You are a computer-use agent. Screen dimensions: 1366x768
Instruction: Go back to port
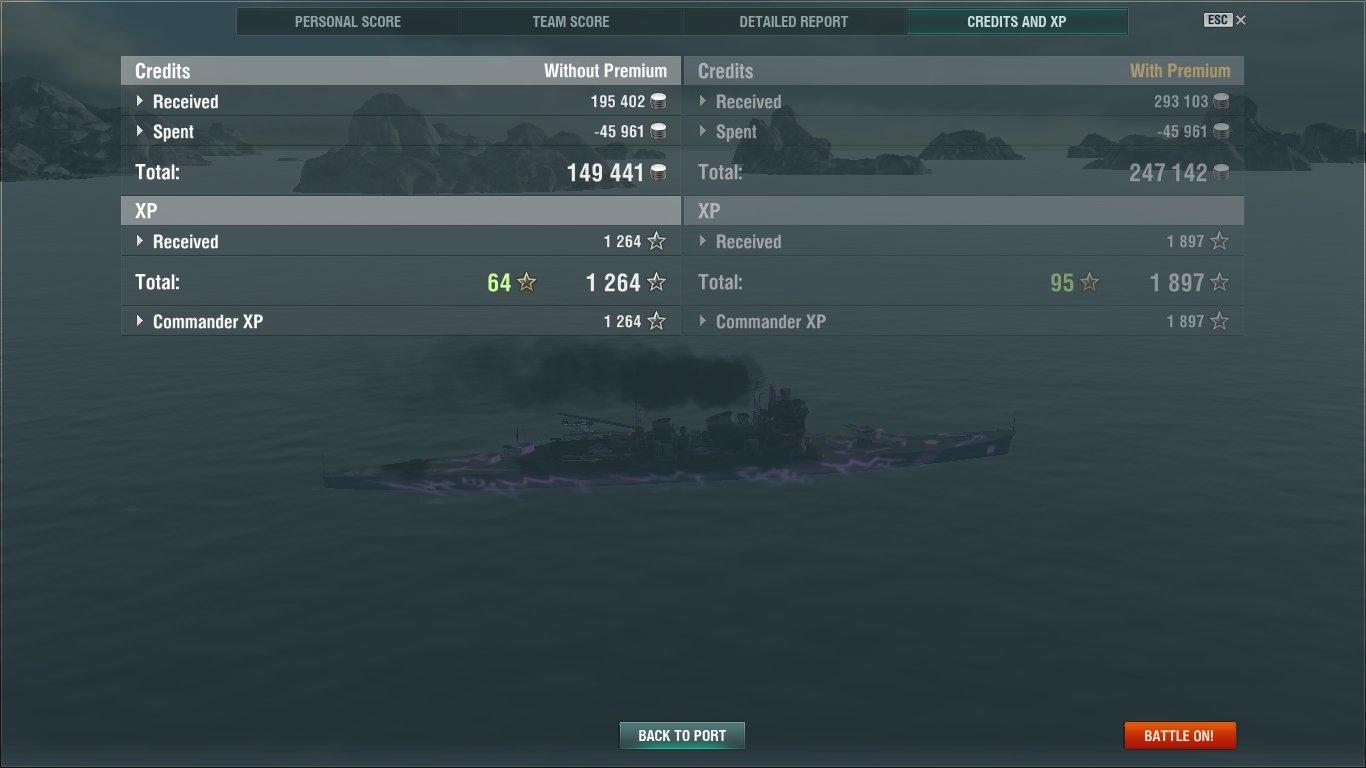pyautogui.click(x=682, y=735)
